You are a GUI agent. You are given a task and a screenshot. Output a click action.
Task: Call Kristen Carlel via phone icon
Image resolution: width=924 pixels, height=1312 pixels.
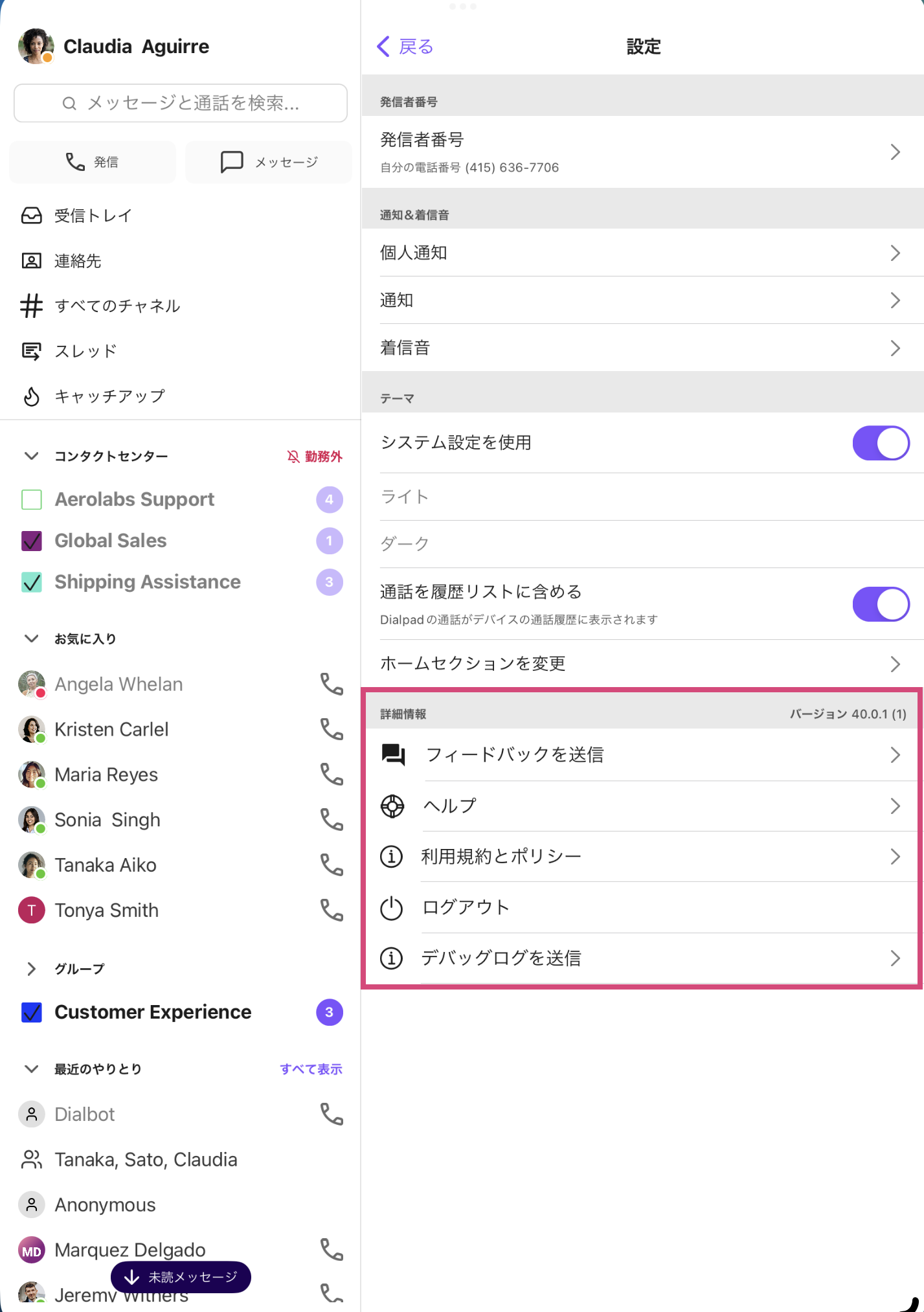[332, 729]
